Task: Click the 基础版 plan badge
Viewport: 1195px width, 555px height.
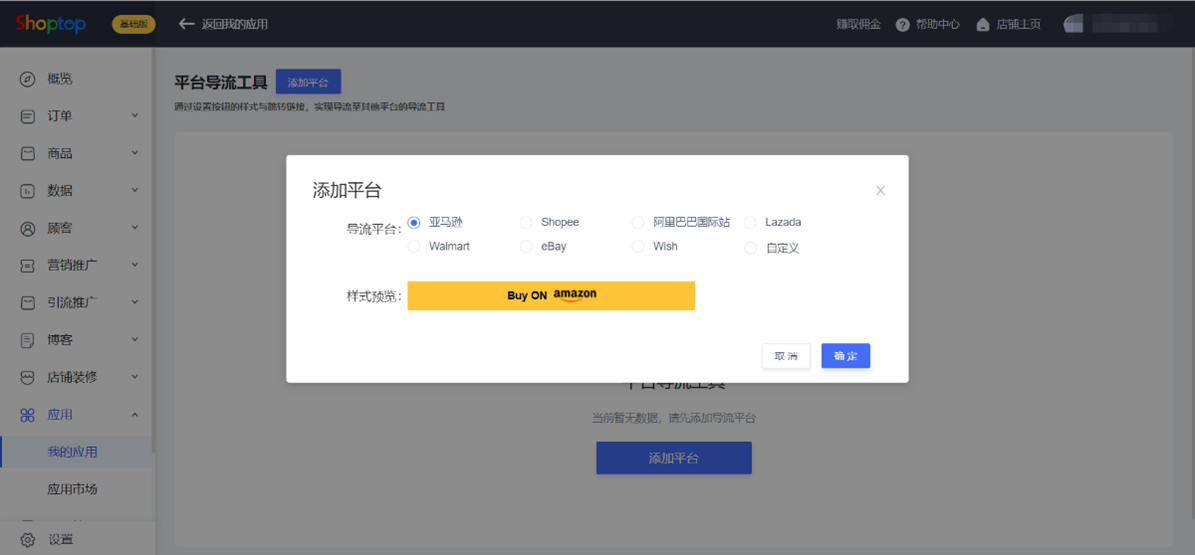Action: (134, 24)
